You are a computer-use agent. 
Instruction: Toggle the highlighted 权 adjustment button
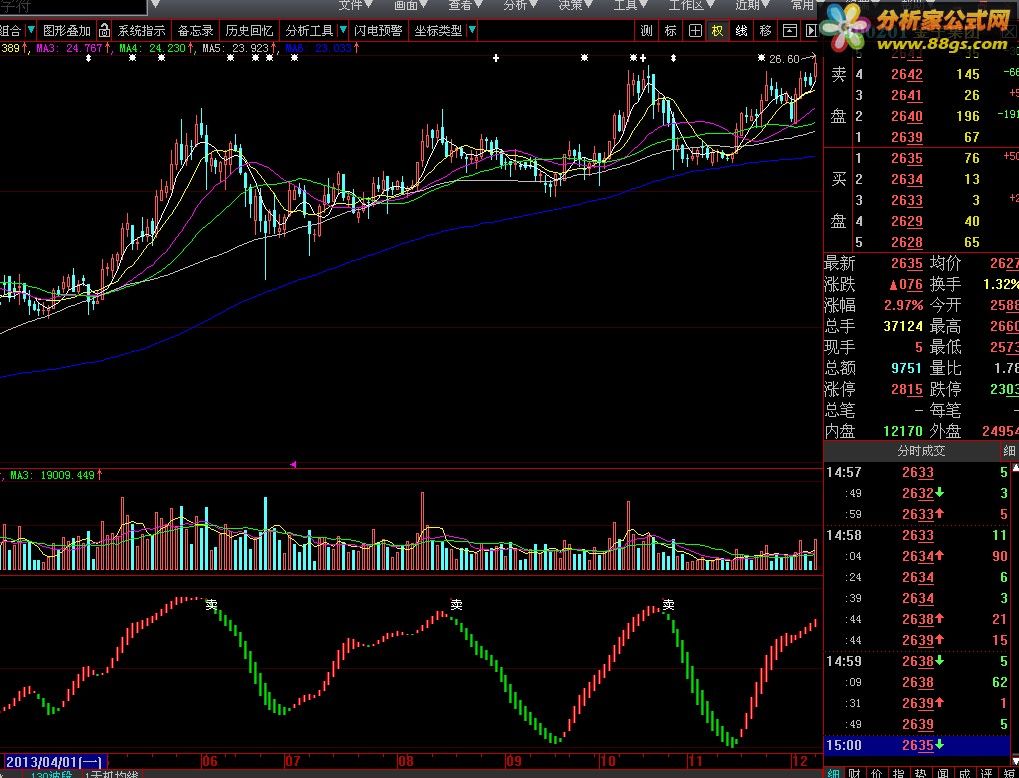coord(717,31)
